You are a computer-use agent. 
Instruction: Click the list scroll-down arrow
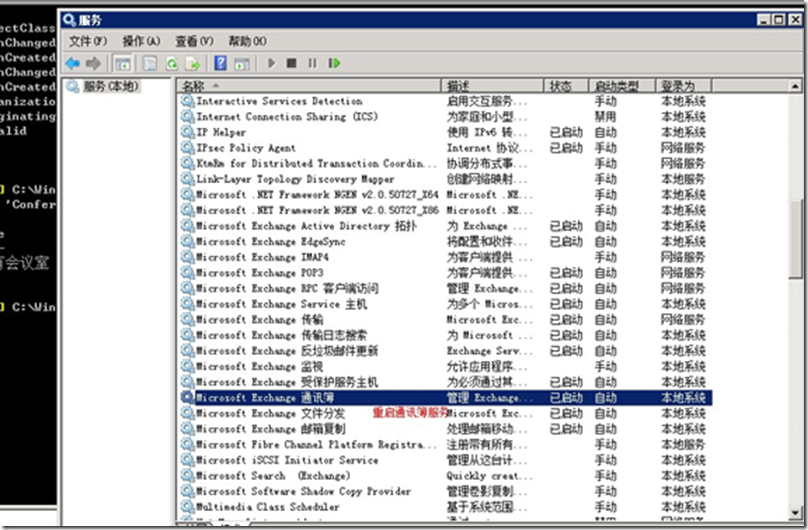click(x=795, y=512)
